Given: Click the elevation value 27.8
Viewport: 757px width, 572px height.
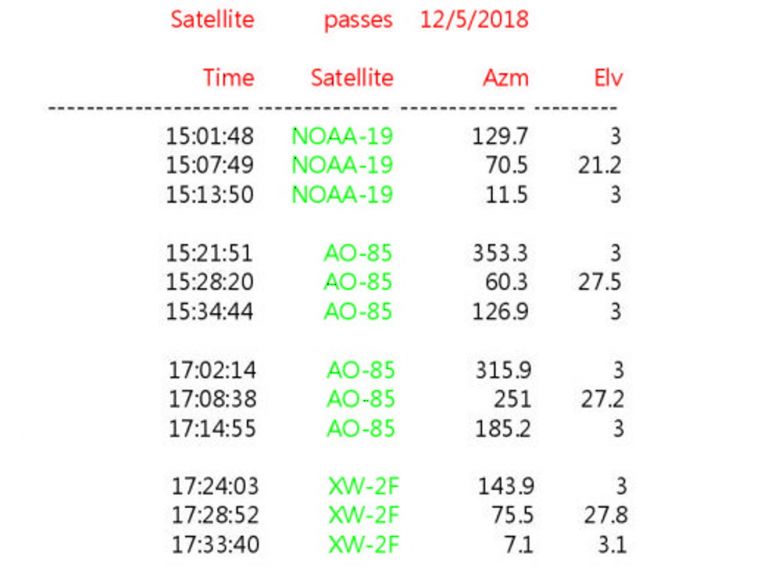Looking at the screenshot, I should coord(602,516).
